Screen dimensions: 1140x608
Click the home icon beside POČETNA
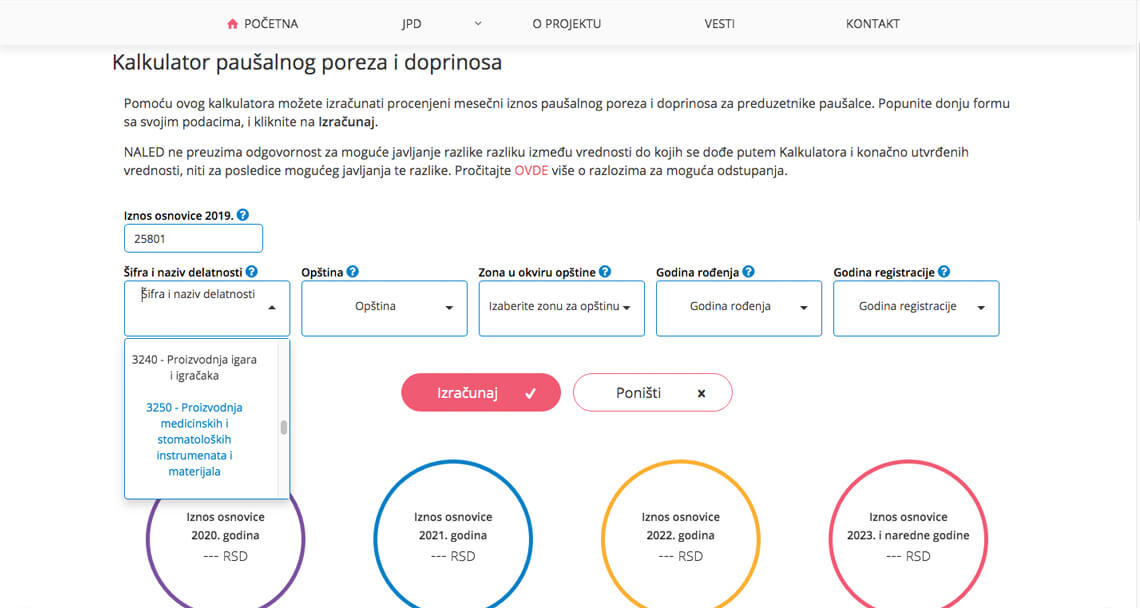(x=232, y=24)
